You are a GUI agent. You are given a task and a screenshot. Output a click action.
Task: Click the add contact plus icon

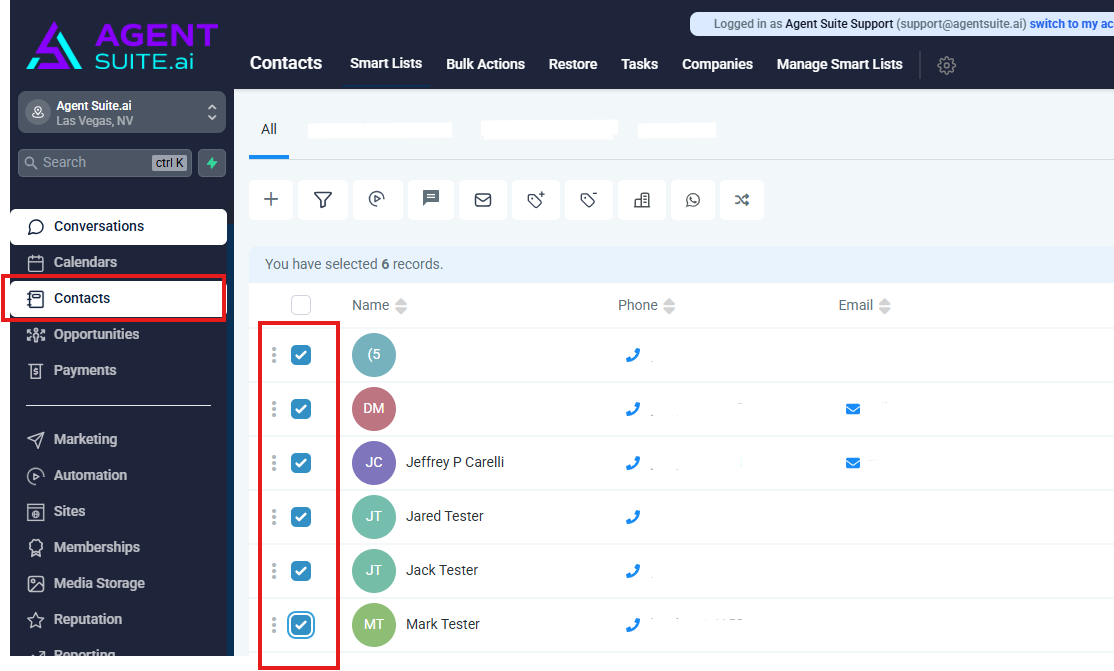click(271, 200)
